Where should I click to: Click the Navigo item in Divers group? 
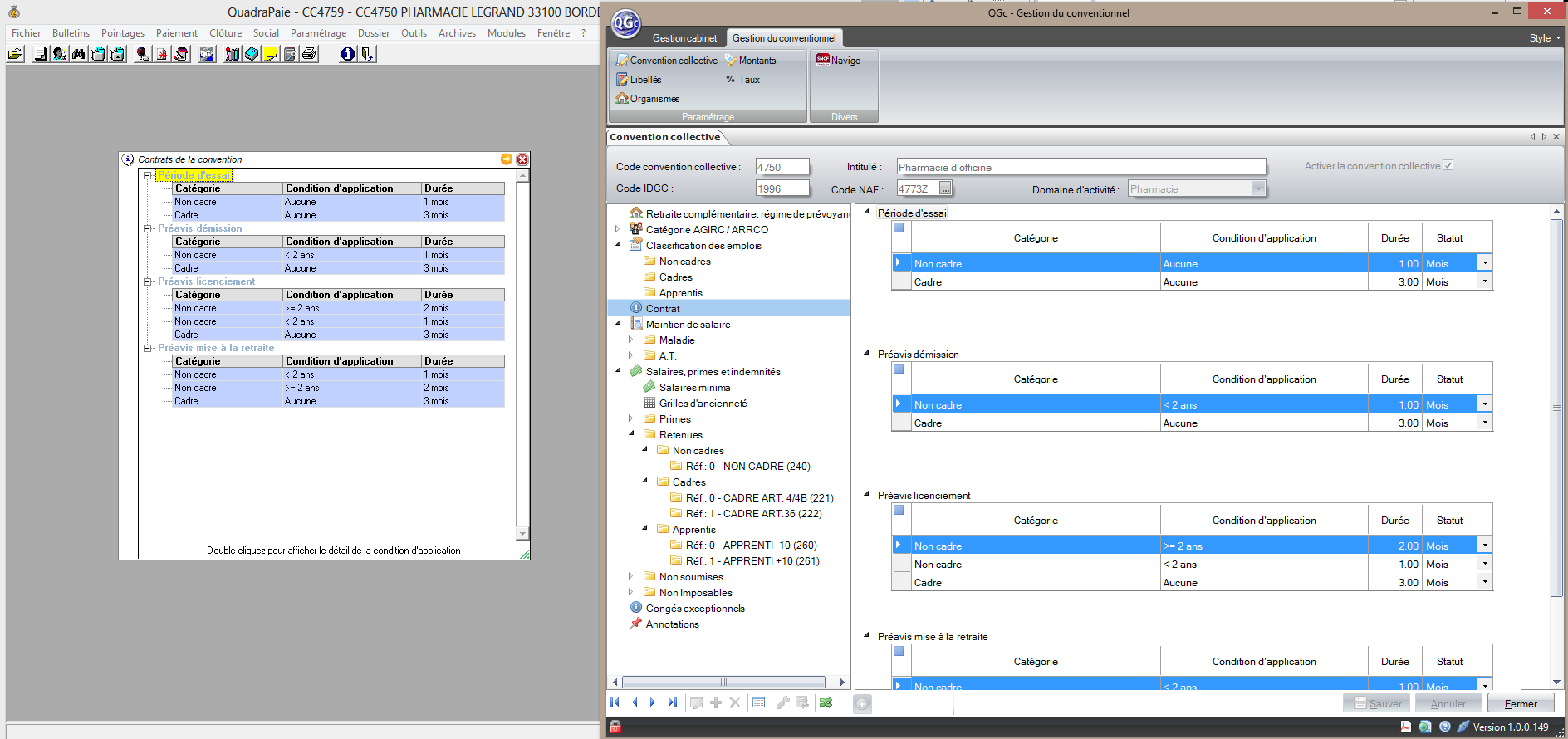[x=839, y=60]
